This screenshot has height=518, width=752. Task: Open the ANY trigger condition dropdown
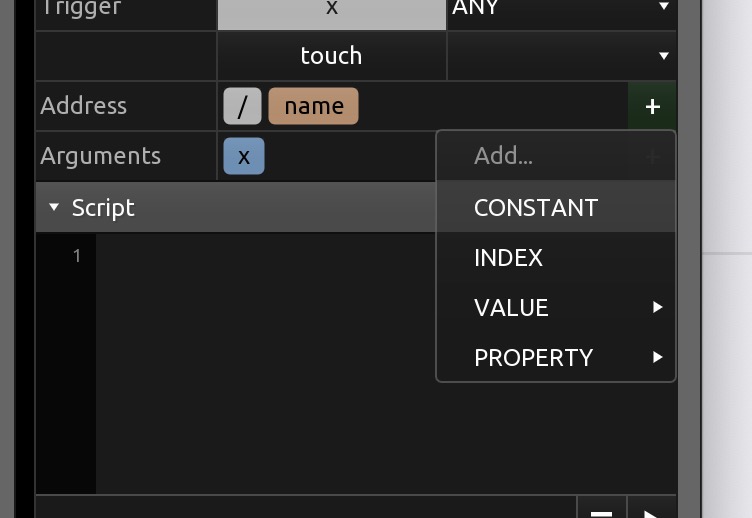coord(560,12)
